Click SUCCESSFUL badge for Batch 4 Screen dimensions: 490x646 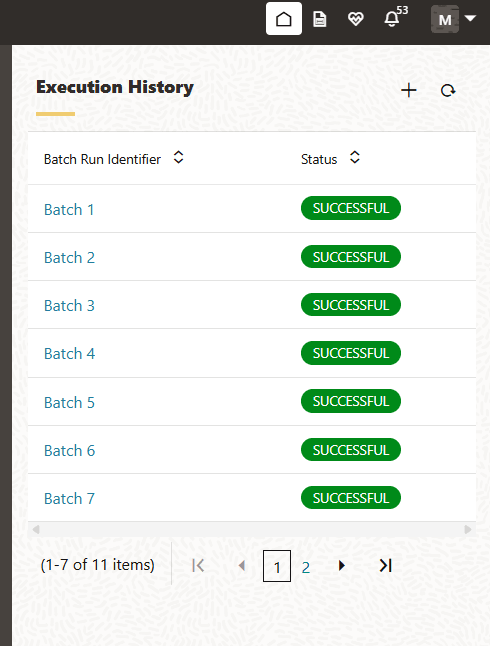[351, 353]
